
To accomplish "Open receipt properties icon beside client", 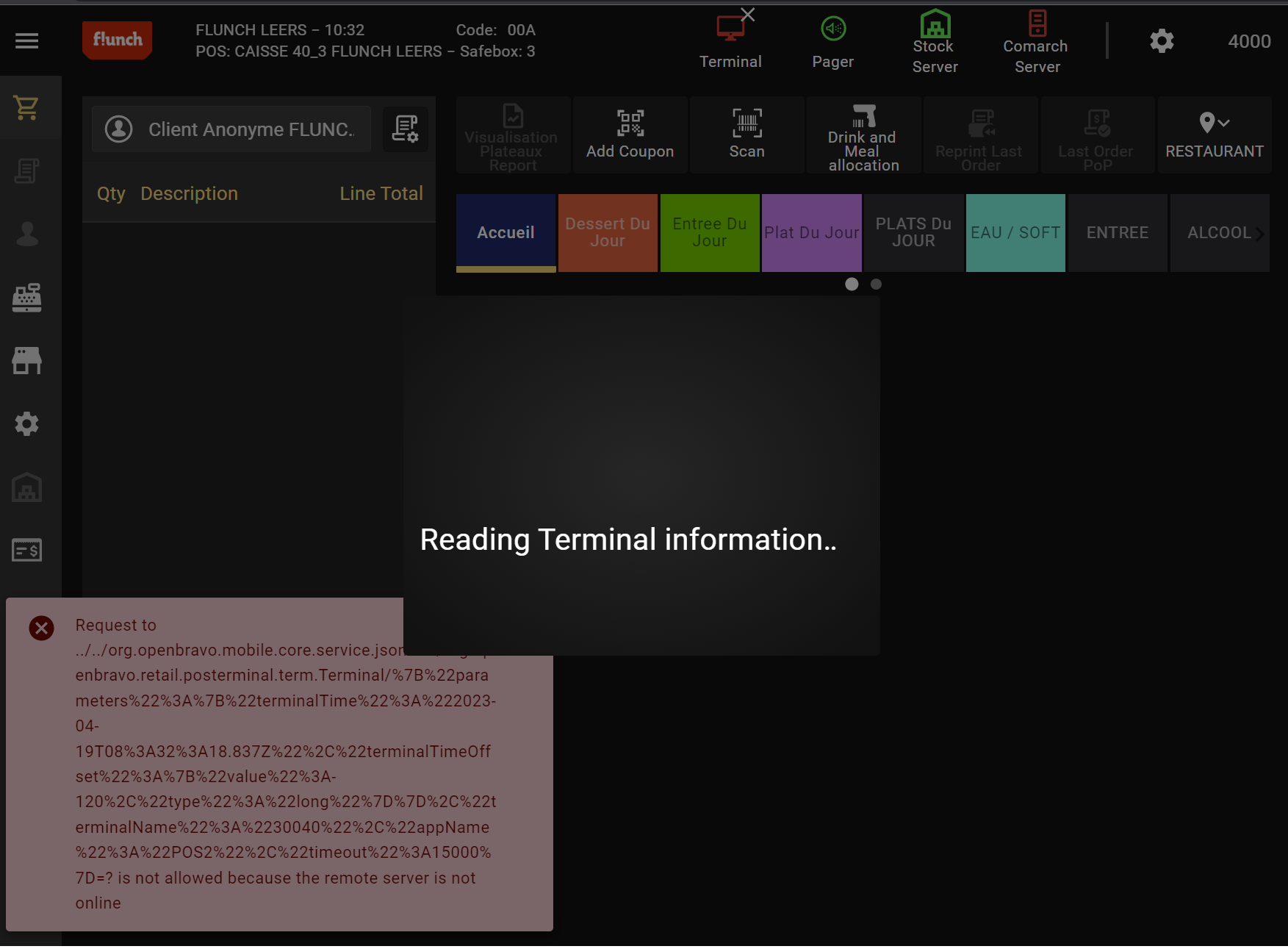I will coord(405,129).
